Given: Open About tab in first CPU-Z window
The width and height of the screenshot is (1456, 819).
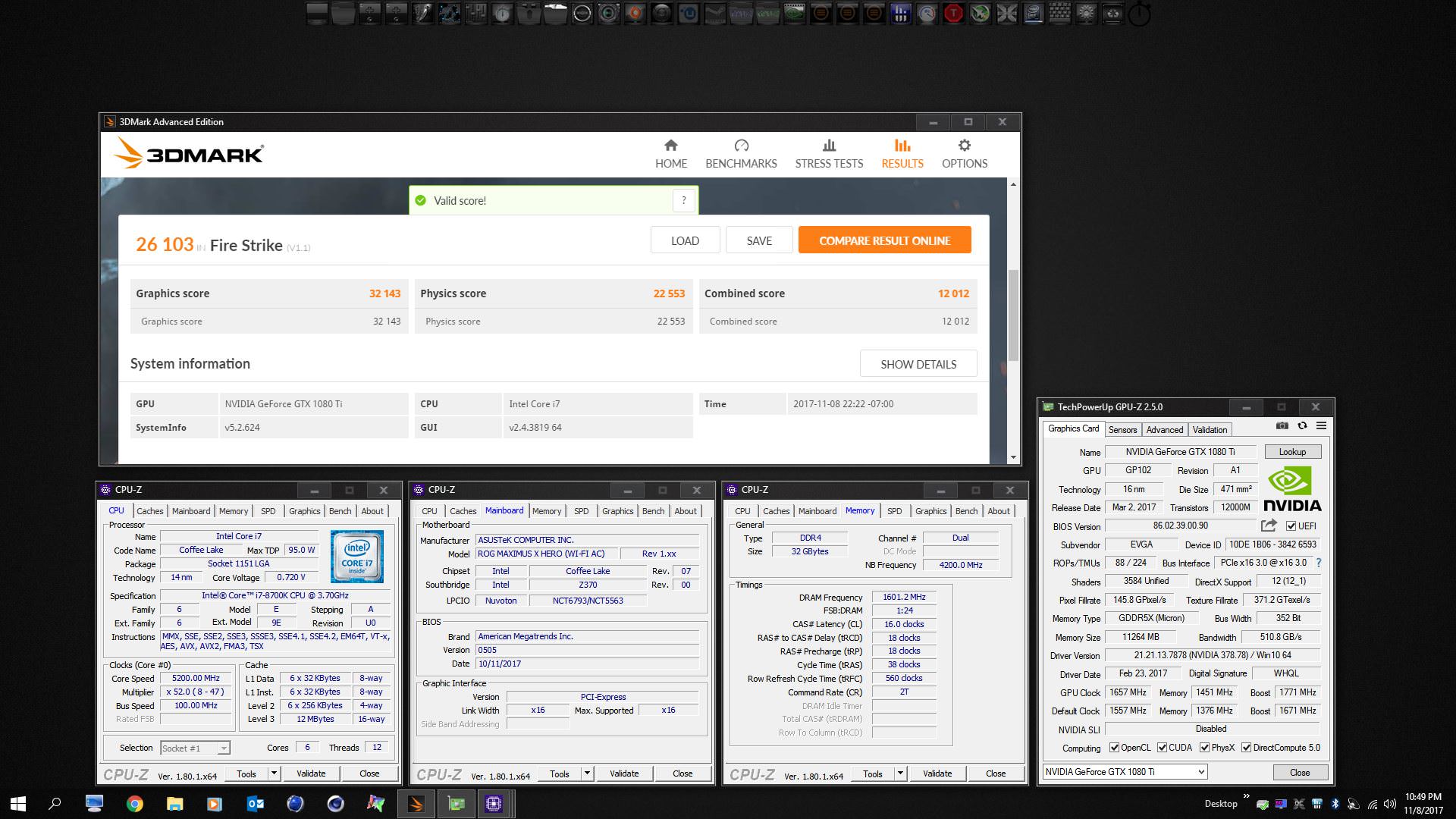Looking at the screenshot, I should (x=372, y=511).
